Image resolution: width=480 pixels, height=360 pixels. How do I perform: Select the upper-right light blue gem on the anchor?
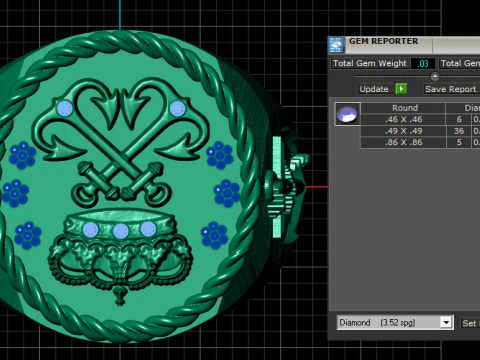(x=177, y=109)
